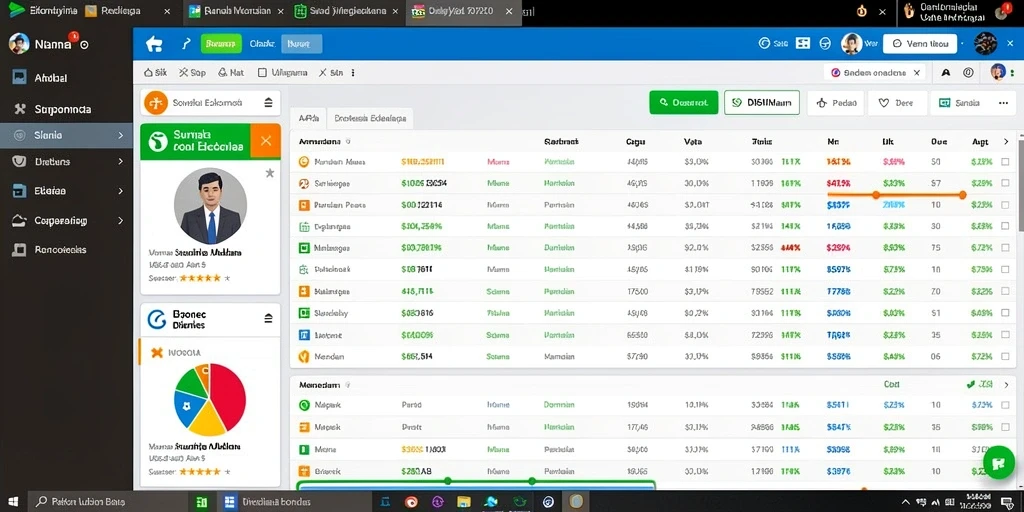Click the Afrobal sidebar icon

(20, 77)
